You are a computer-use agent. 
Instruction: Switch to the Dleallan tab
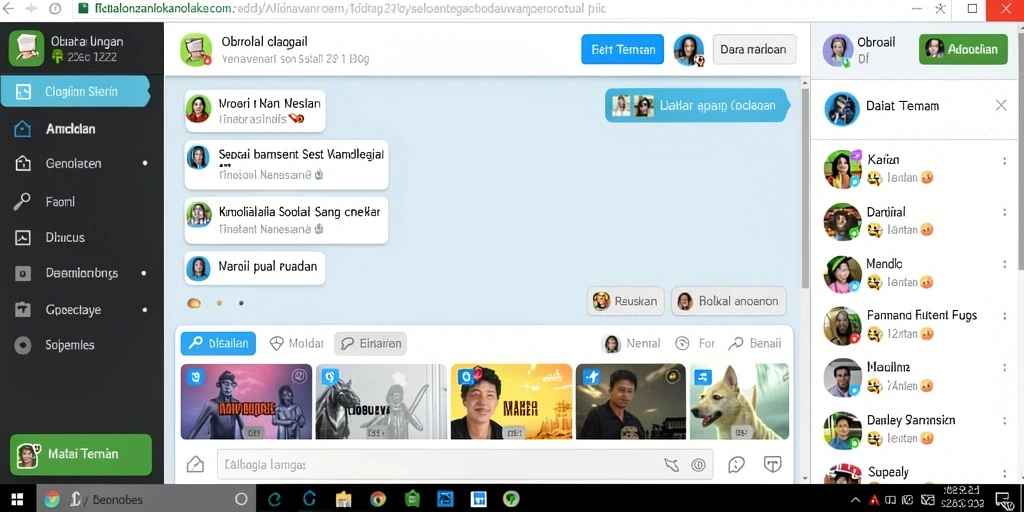tap(218, 344)
